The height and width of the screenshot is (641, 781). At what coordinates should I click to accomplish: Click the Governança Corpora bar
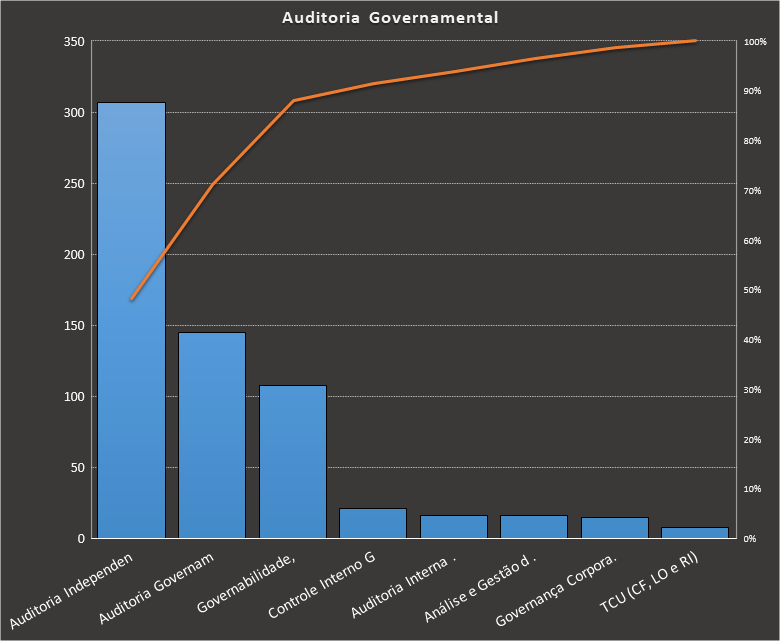pyautogui.click(x=615, y=527)
